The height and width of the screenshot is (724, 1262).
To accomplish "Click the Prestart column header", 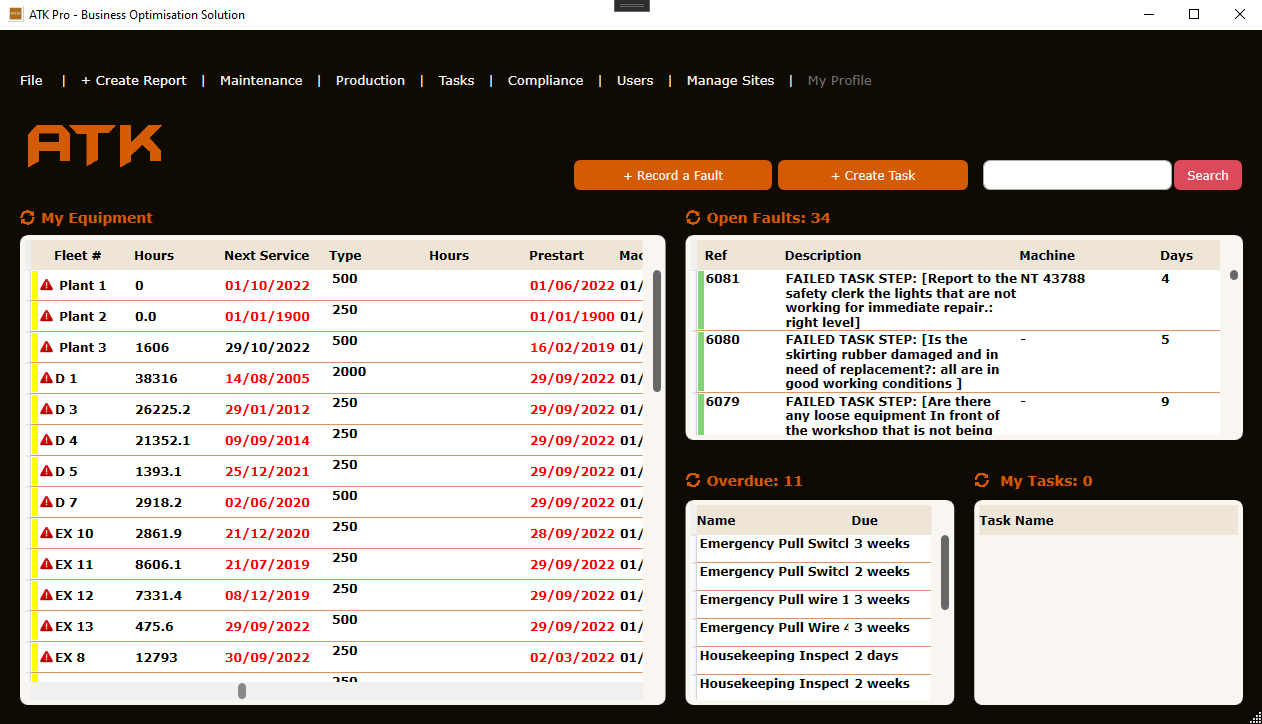I will (x=556, y=255).
